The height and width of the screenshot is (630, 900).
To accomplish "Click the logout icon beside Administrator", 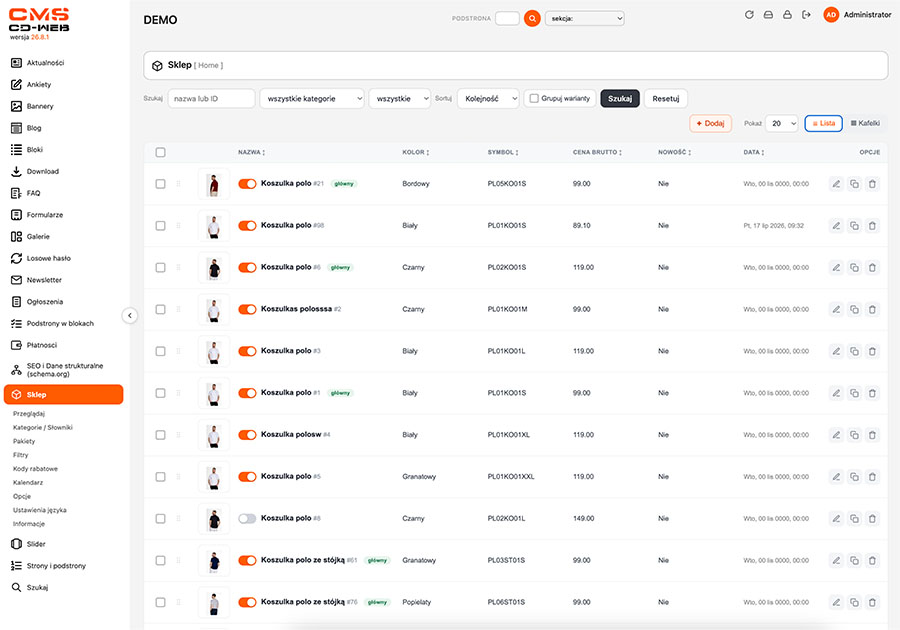I will tap(806, 15).
